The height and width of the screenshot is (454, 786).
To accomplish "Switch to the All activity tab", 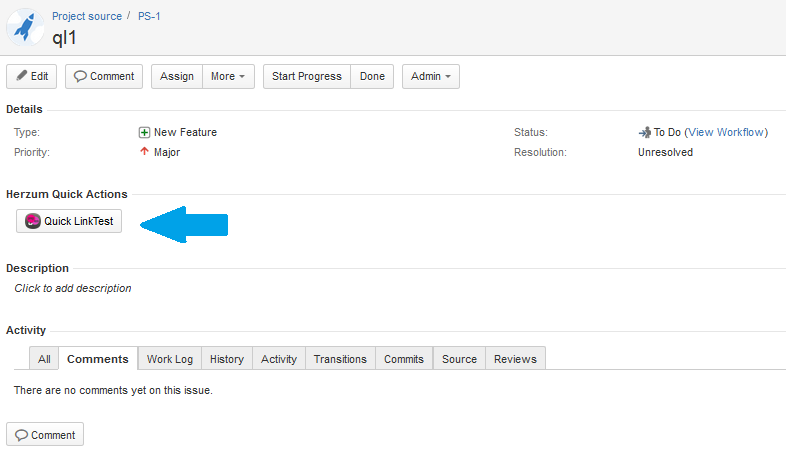I will pos(44,359).
